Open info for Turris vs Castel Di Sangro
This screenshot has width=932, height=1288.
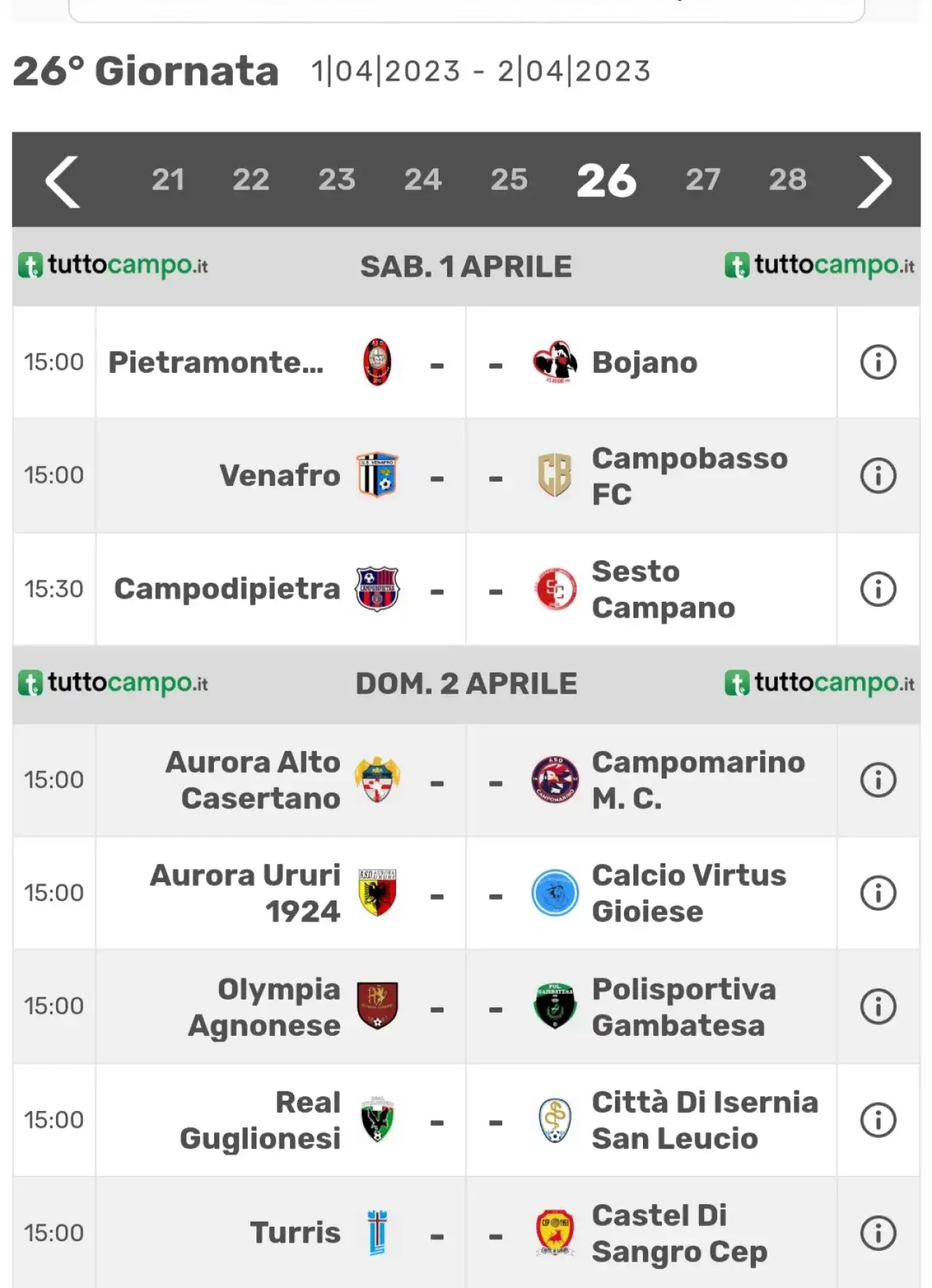(878, 1233)
